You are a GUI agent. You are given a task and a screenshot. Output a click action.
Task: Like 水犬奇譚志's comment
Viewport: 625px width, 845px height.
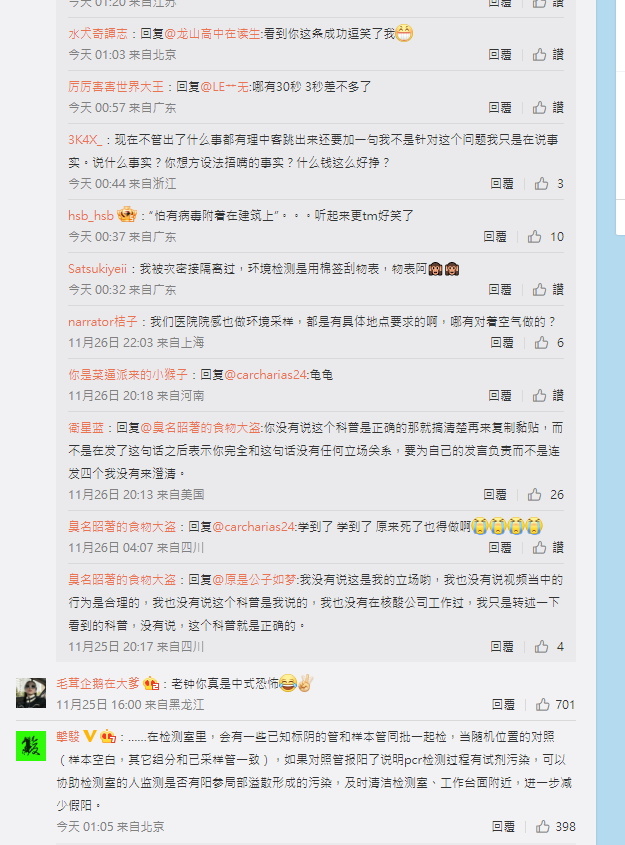click(548, 54)
